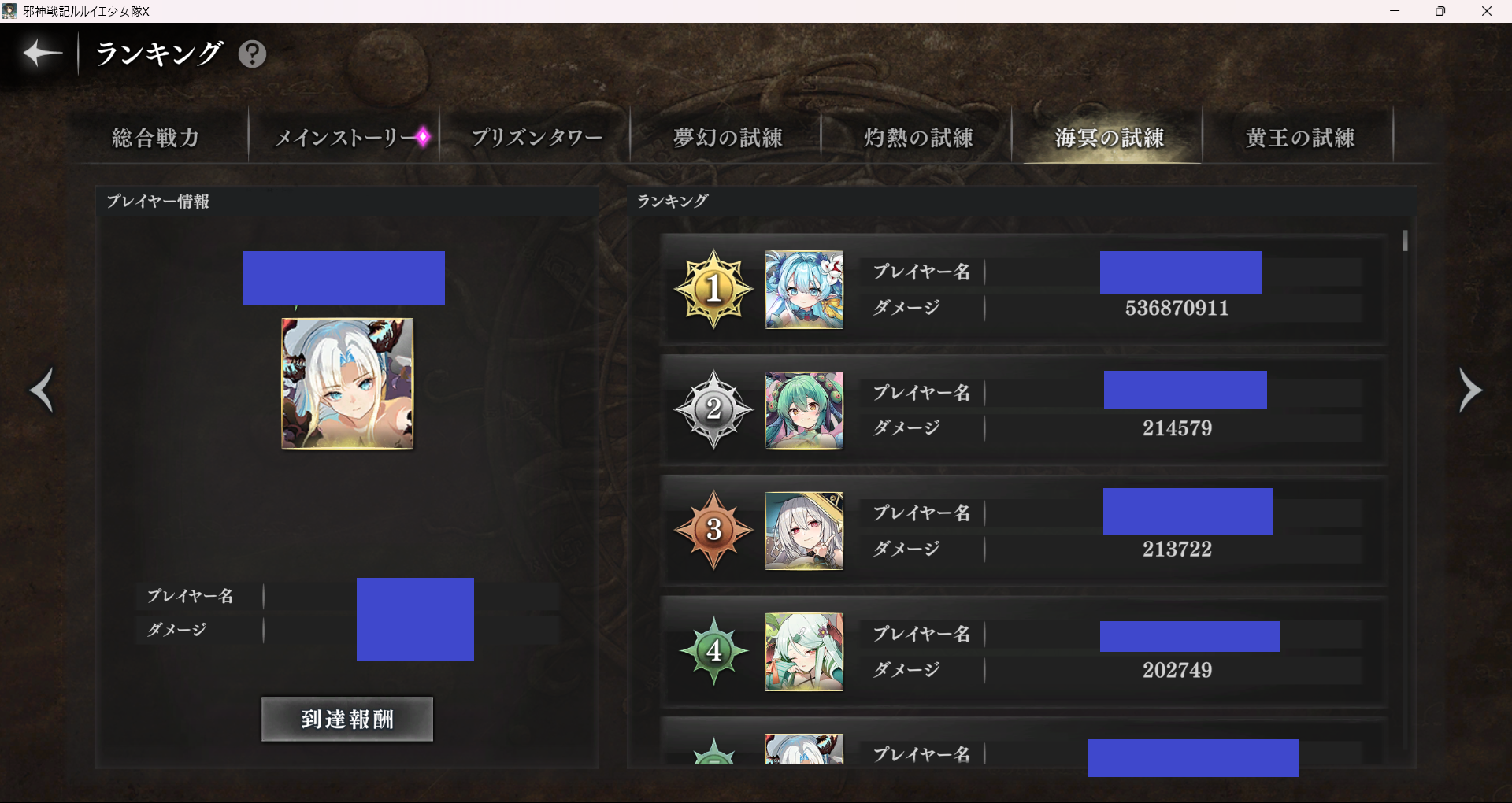
Task: Go to next ranking with right chevron
Action: 1470,390
